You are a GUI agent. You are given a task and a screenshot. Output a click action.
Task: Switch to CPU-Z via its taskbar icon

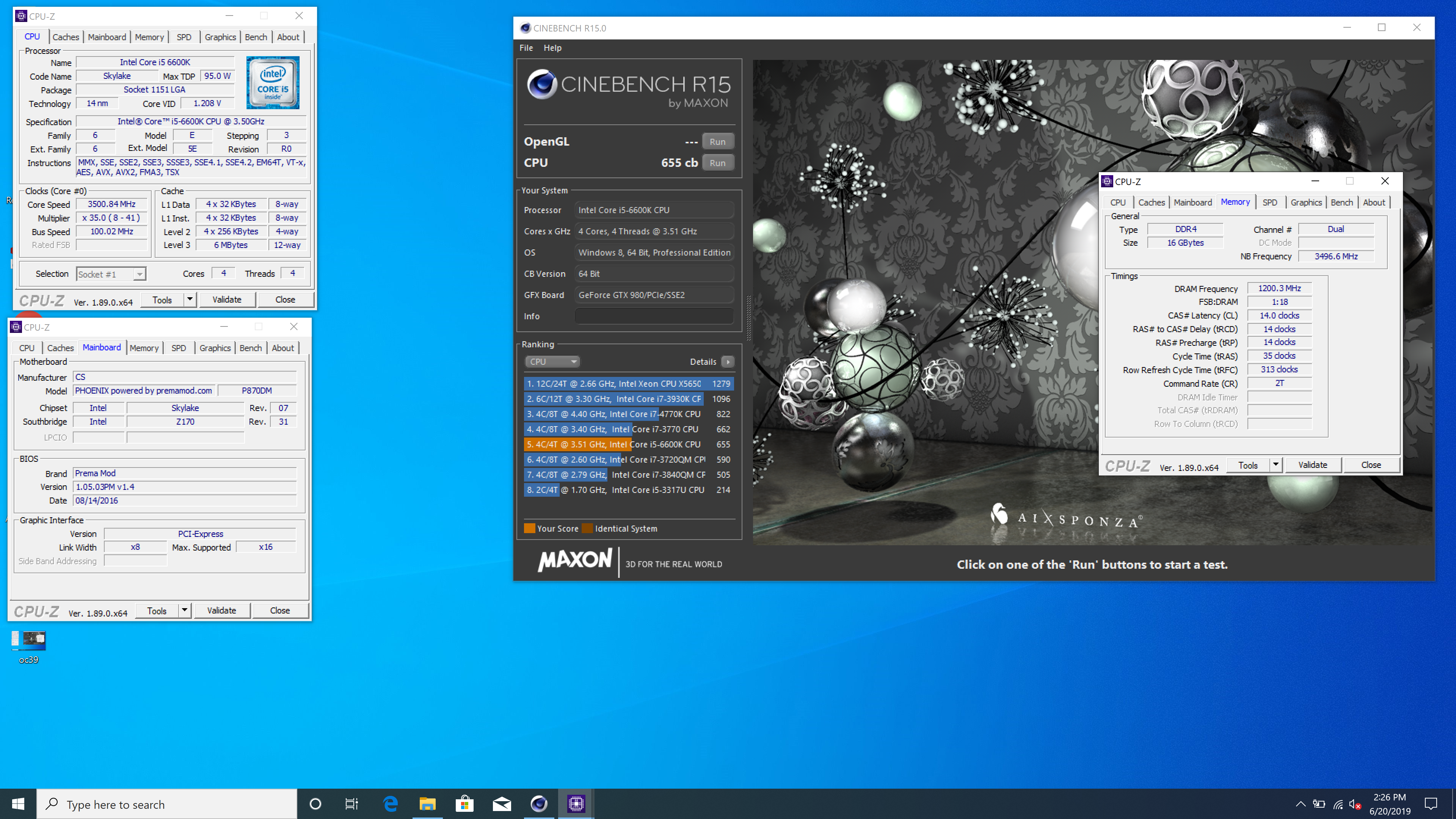pyautogui.click(x=576, y=804)
